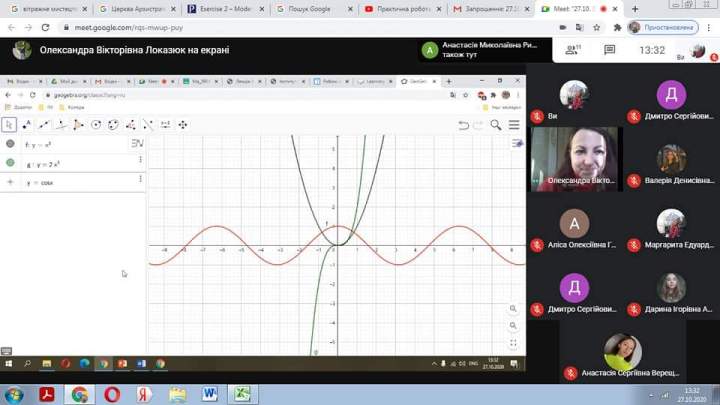Screen dimensions: 720x405
Task: Select the GeoGebra Line tool
Action: (x=44, y=124)
